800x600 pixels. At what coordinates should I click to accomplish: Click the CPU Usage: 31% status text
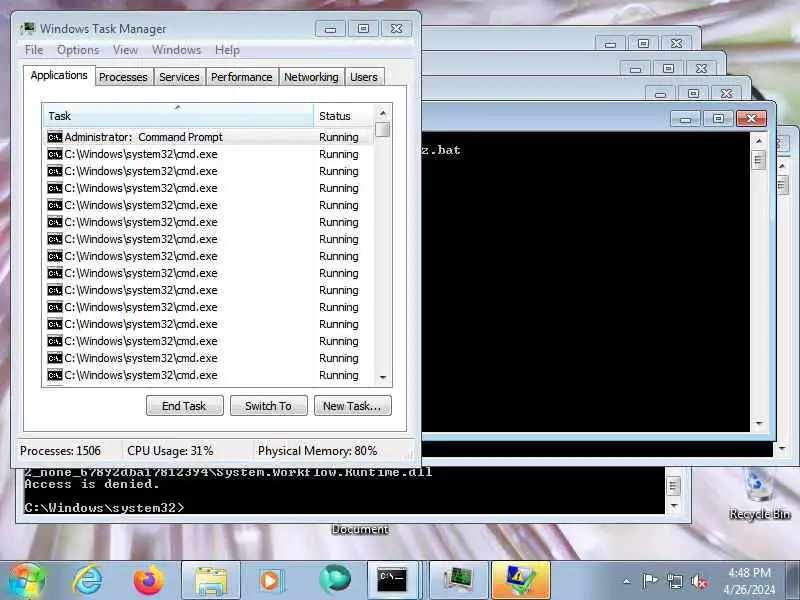coord(170,451)
